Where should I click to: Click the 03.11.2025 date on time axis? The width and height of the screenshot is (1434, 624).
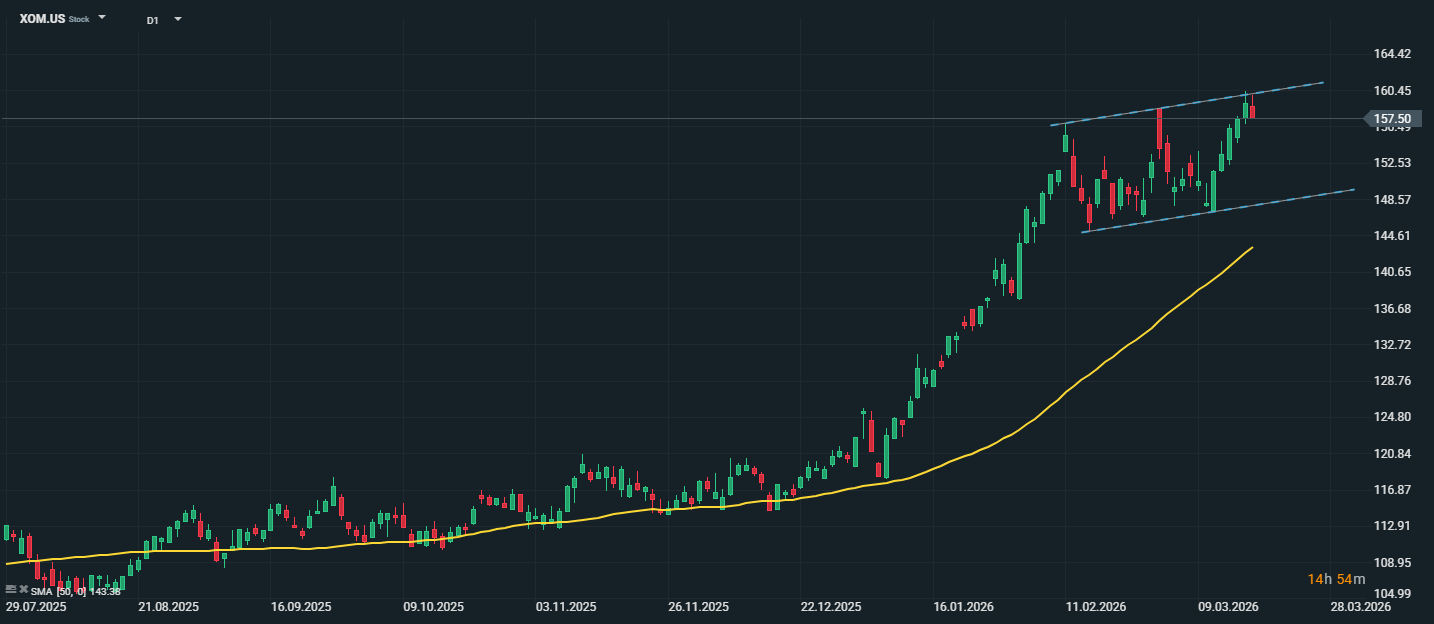pyautogui.click(x=565, y=607)
